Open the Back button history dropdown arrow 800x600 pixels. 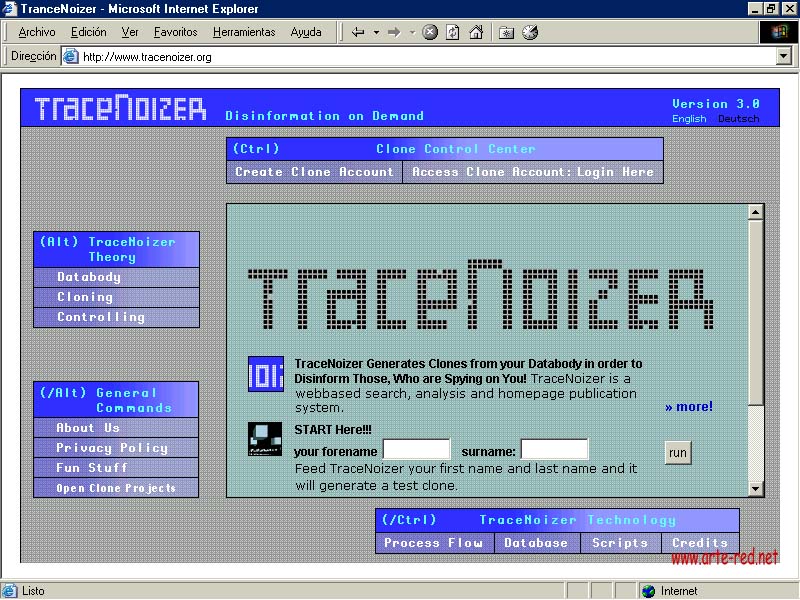376,32
